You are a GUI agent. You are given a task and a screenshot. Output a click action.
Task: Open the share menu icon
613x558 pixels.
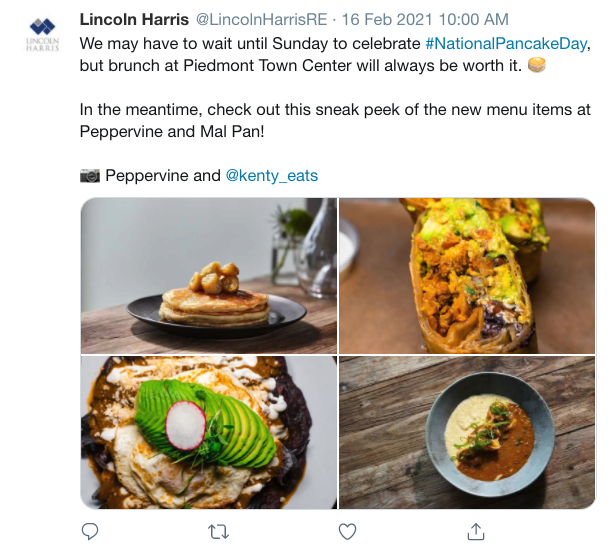point(477,531)
